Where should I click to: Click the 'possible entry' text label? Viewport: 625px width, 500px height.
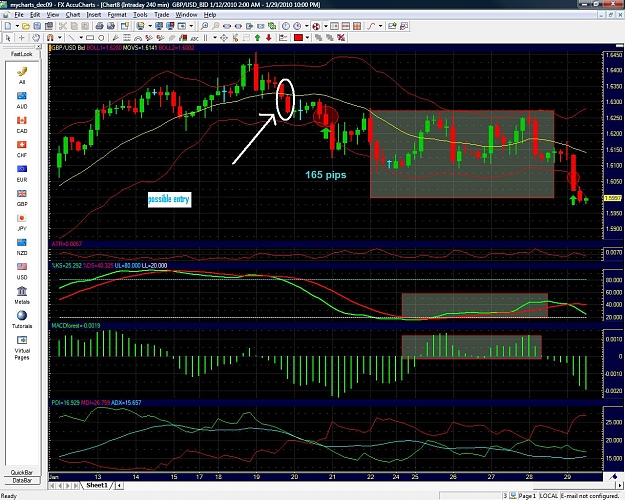169,199
